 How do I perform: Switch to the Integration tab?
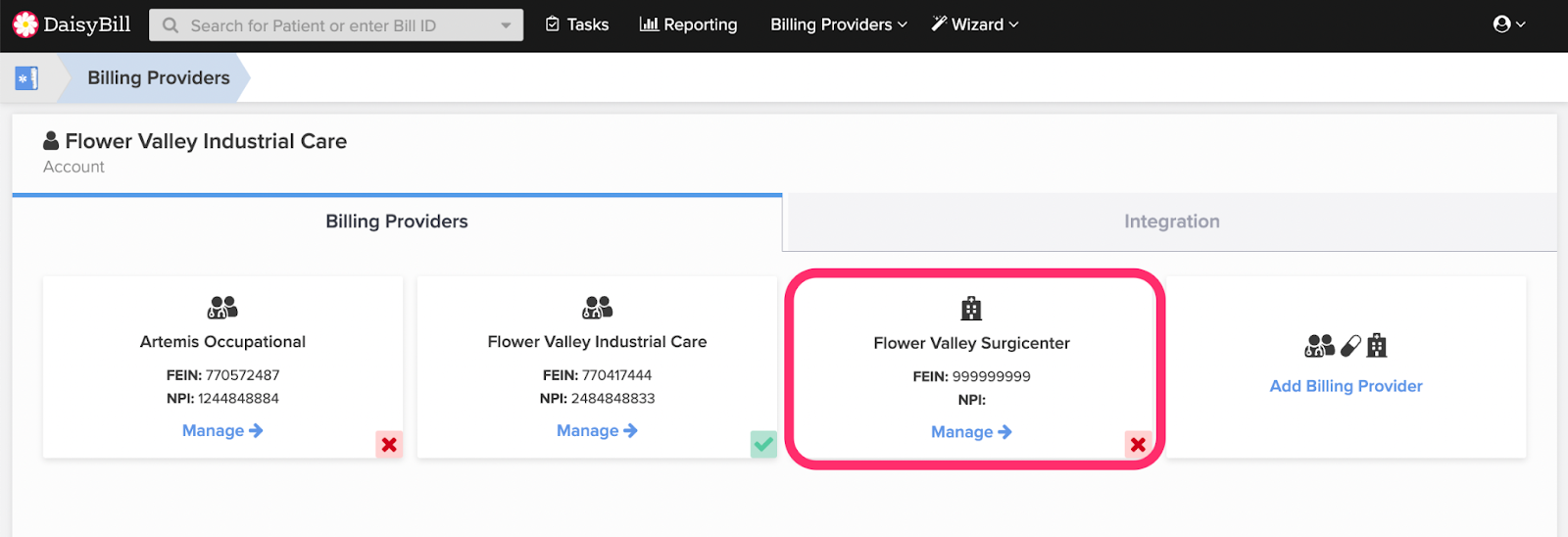(x=1172, y=221)
